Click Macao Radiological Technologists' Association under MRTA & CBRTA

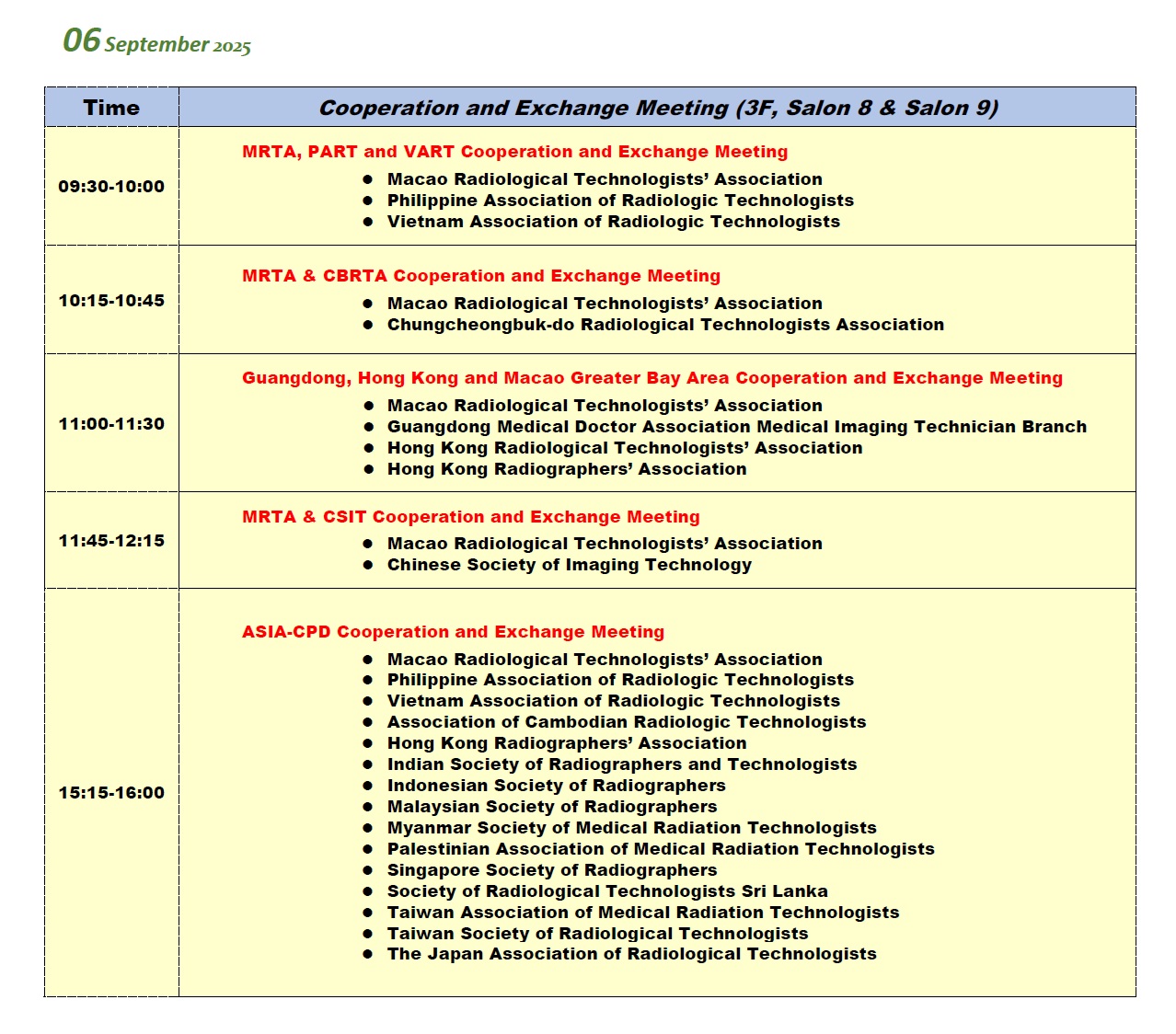pyautogui.click(x=605, y=304)
